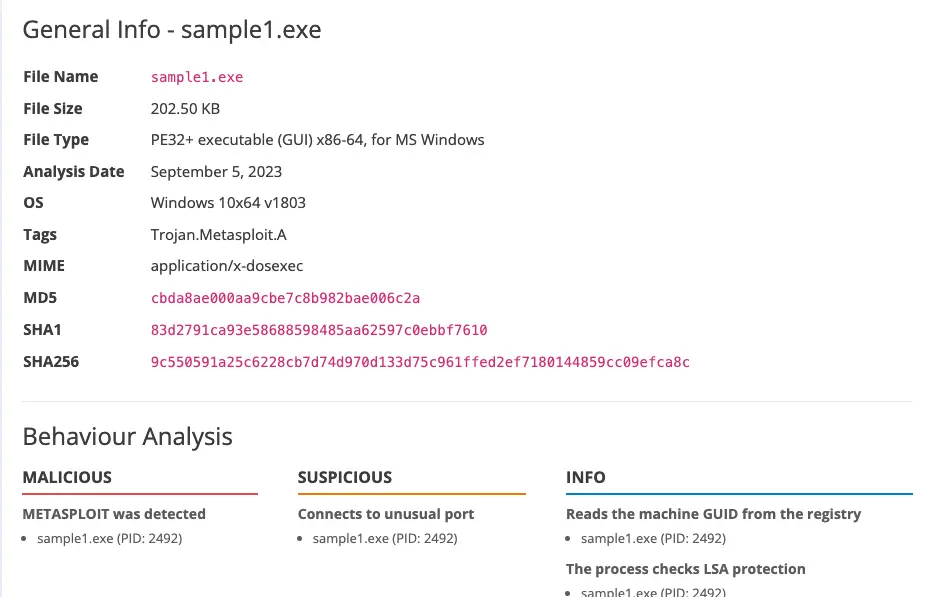Viewport: 925px width, 597px height.
Task: Select the SHA1 hash value
Action: coord(319,330)
